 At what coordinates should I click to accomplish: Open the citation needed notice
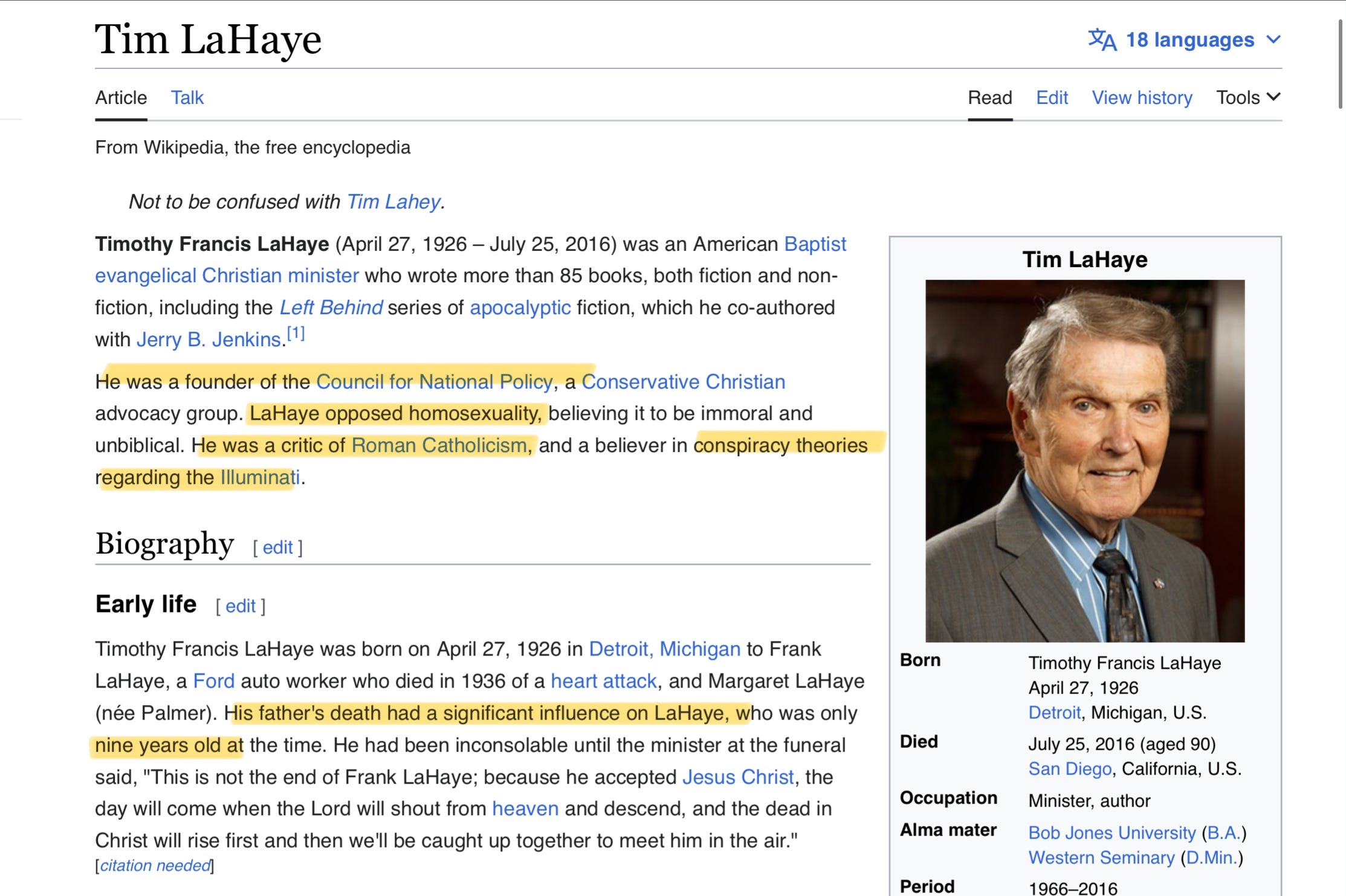coord(155,866)
